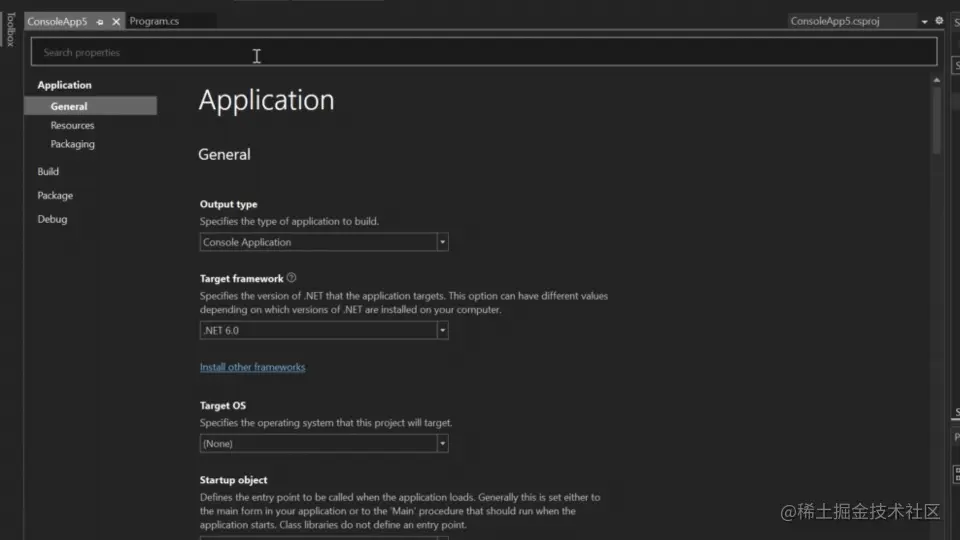Open the document list dropdown arrow
Screen dimensions: 960x540
coord(924,21)
